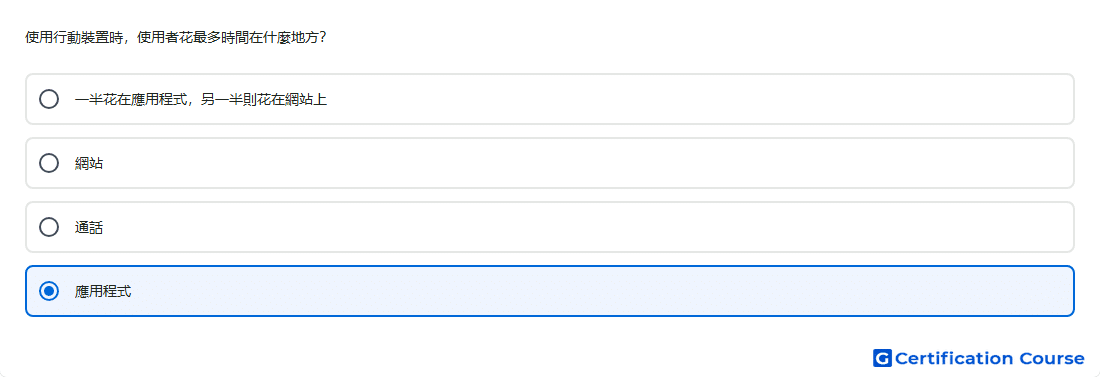Click blank area of highlighted 應用程式 card
The width and height of the screenshot is (1100, 377).
click(603, 291)
